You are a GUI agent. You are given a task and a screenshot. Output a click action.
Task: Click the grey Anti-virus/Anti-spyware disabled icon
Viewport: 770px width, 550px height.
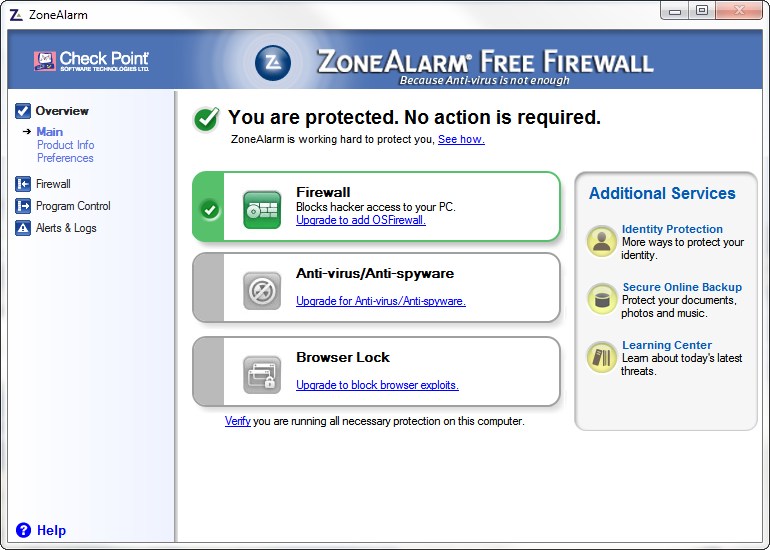click(262, 291)
